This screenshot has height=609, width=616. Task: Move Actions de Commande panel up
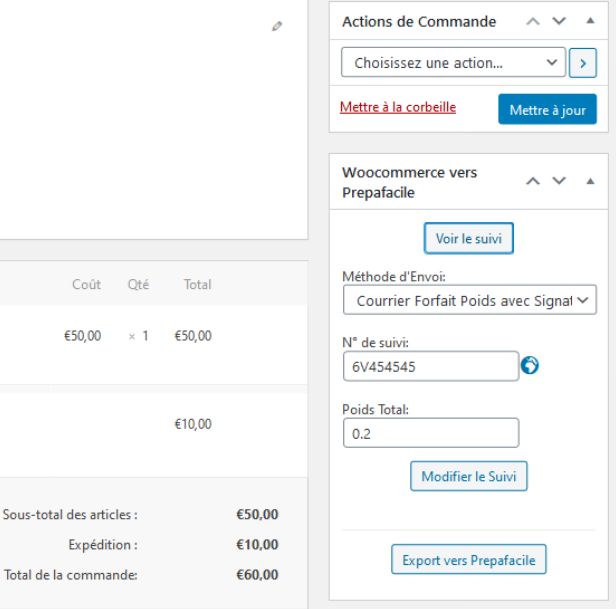(533, 21)
